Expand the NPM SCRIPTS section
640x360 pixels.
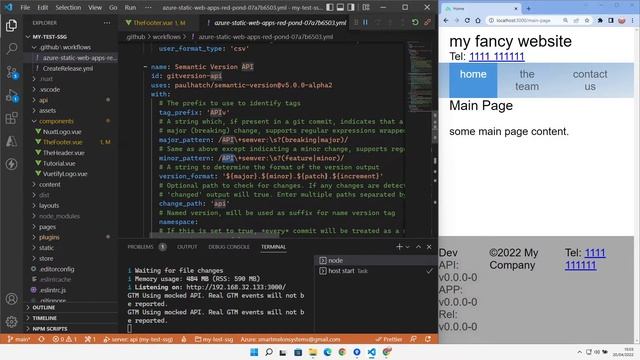pyautogui.click(x=50, y=329)
